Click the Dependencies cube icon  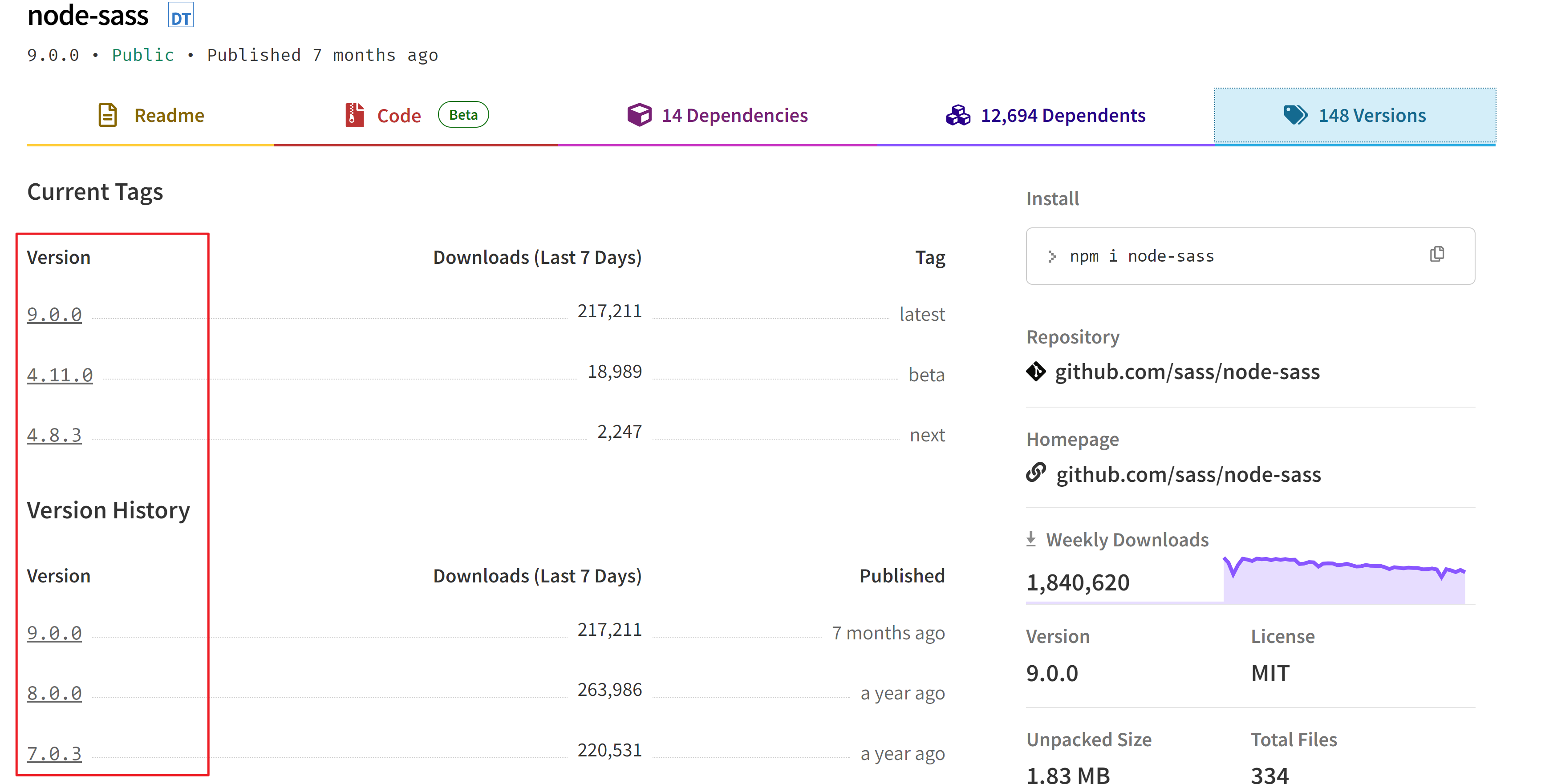tap(639, 115)
